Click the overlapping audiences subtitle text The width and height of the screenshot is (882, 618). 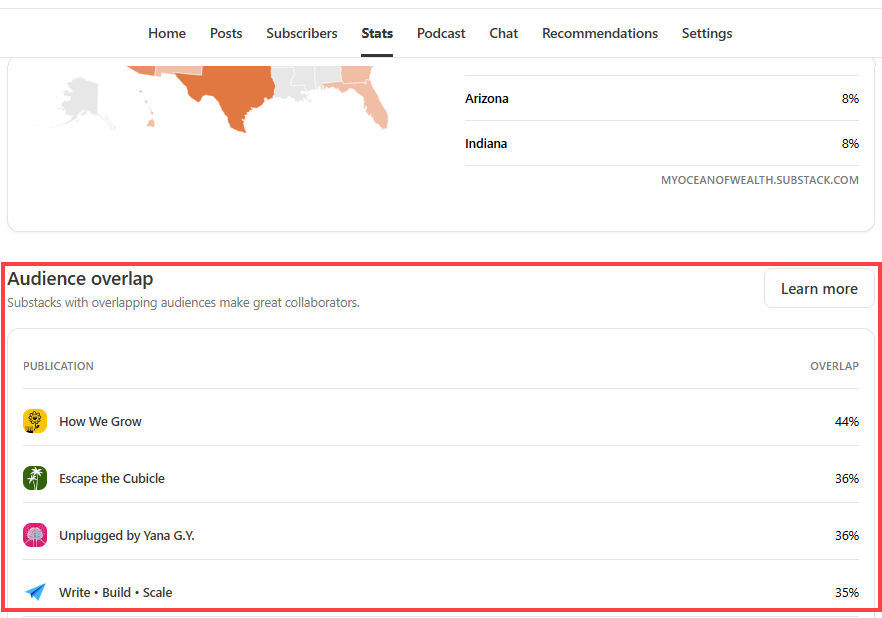pos(183,303)
